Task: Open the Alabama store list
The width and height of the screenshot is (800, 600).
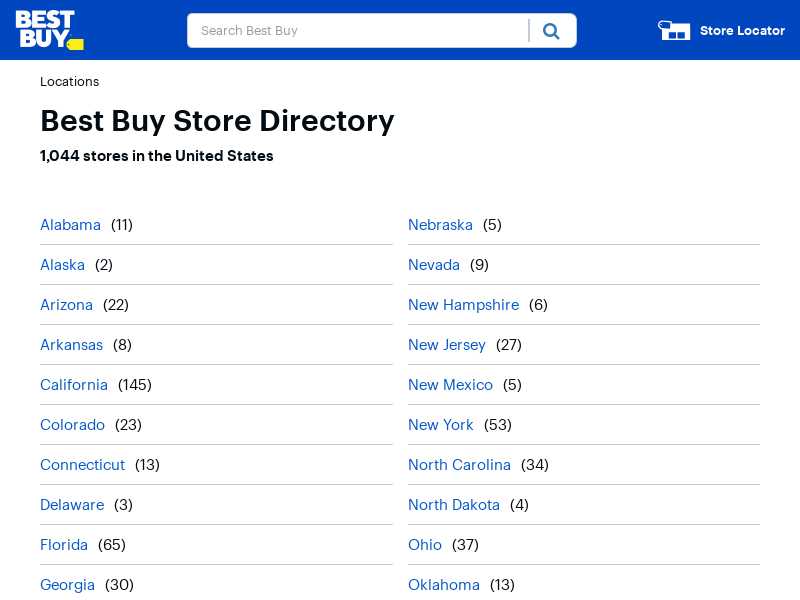Action: pyautogui.click(x=70, y=225)
